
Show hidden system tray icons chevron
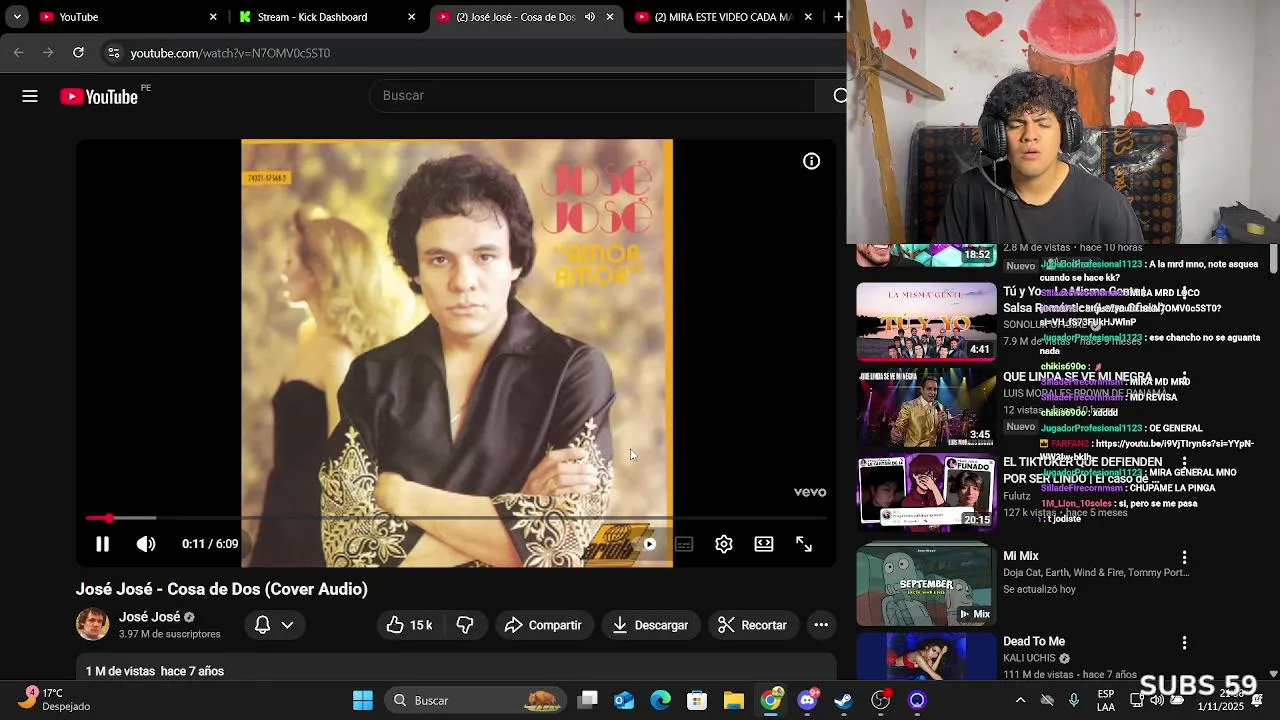1020,700
